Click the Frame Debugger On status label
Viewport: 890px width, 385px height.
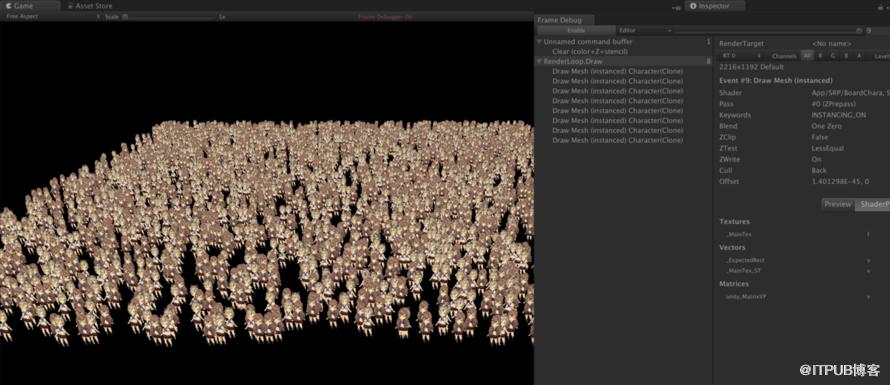point(385,17)
